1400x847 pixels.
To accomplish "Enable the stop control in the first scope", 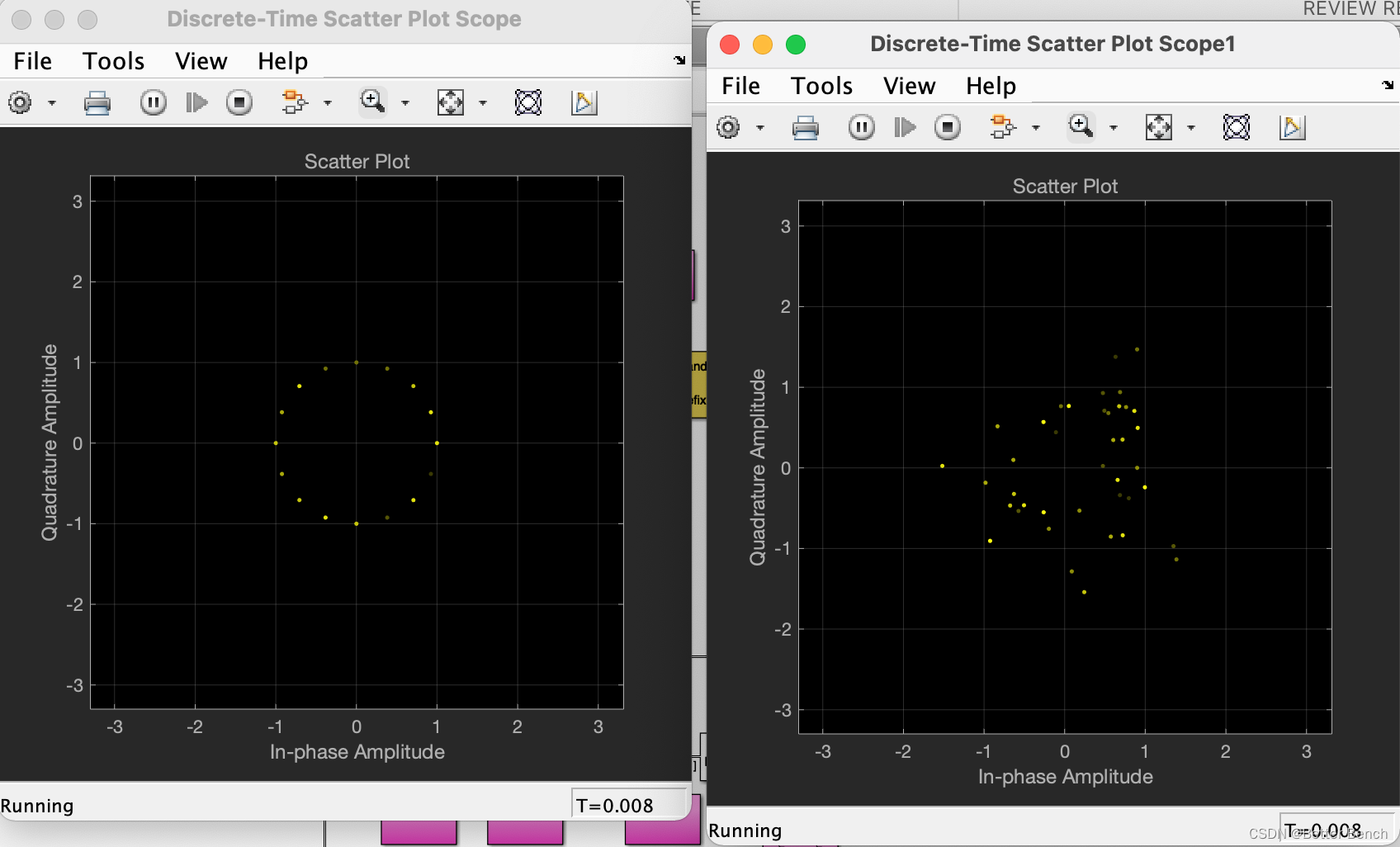I will click(x=239, y=102).
